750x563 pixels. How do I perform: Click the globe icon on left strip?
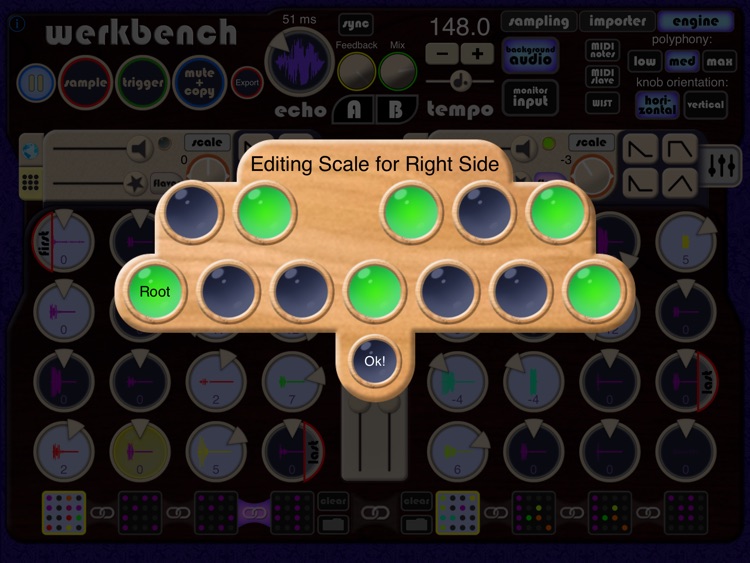point(31,151)
